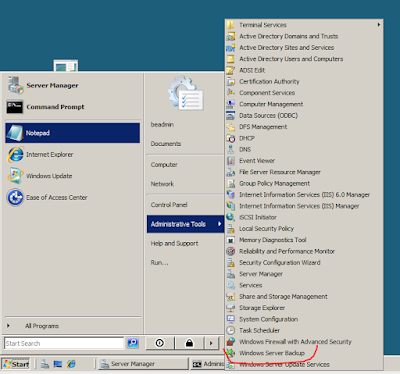The image size is (400, 374).
Task: Expand the shutdown options arrow
Action: tap(211, 343)
